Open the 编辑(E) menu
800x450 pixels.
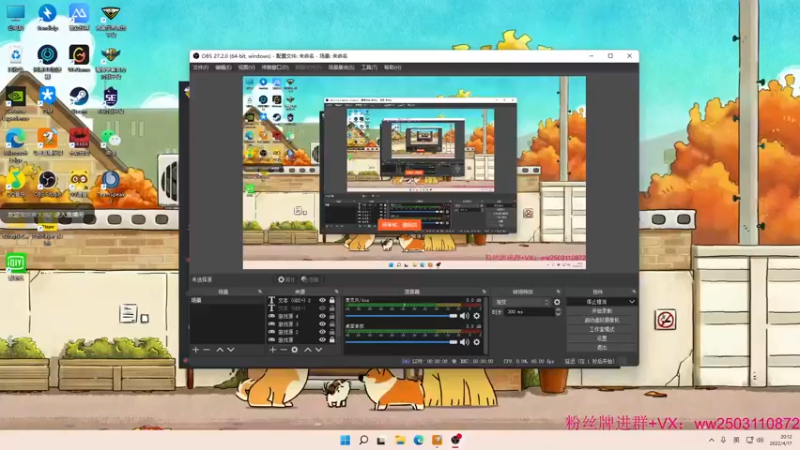[223, 67]
